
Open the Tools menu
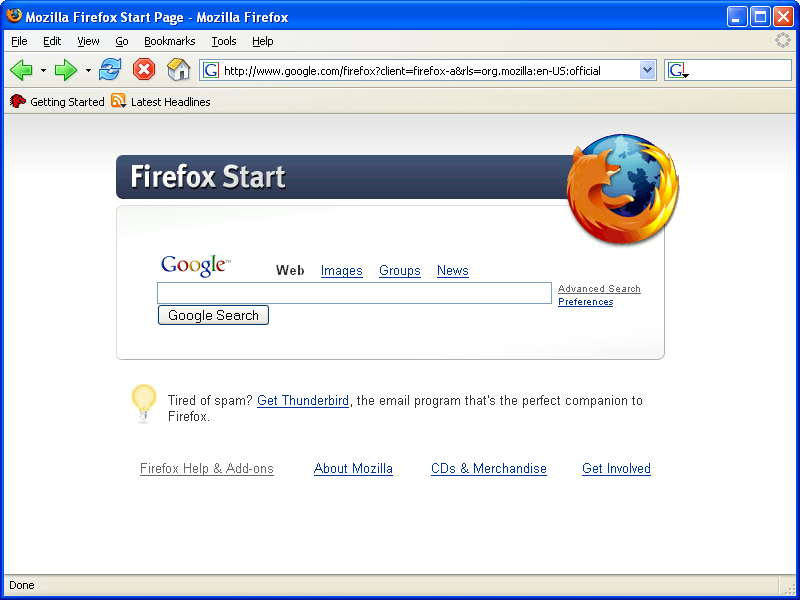click(223, 41)
